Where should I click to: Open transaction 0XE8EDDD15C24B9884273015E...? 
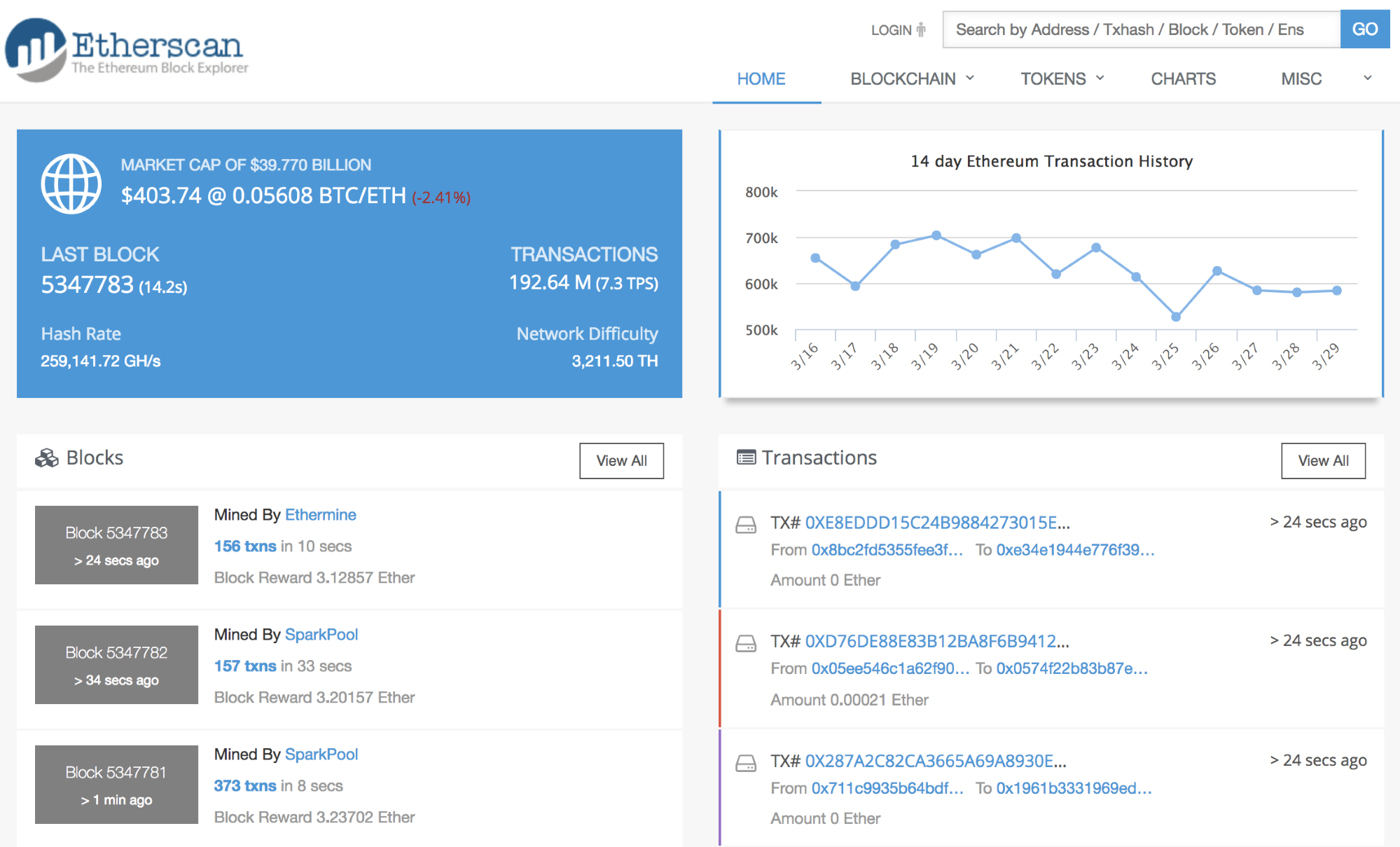point(937,523)
